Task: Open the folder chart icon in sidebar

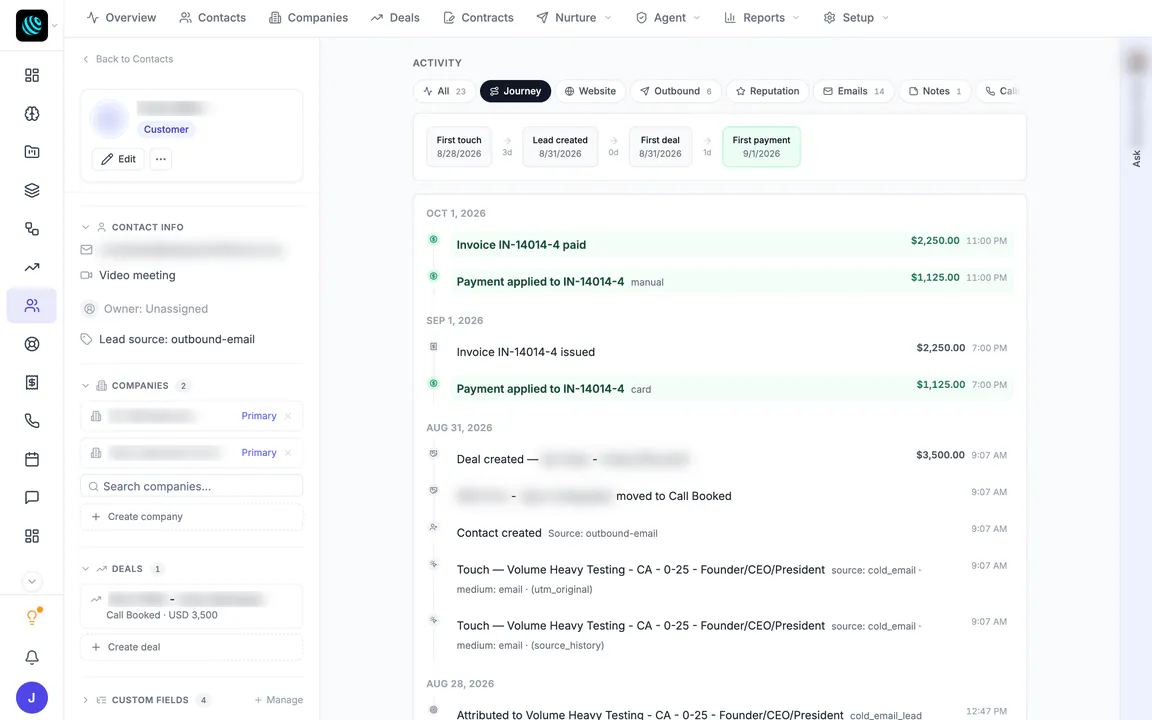Action: point(32,152)
